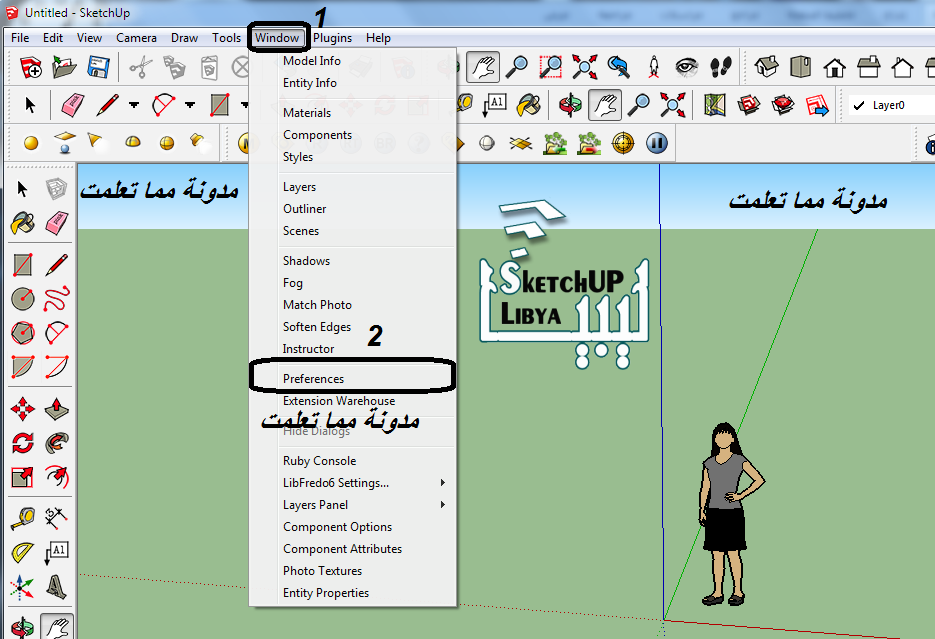The height and width of the screenshot is (639, 935).
Task: Select the Walk footprints tool
Action: click(x=721, y=67)
